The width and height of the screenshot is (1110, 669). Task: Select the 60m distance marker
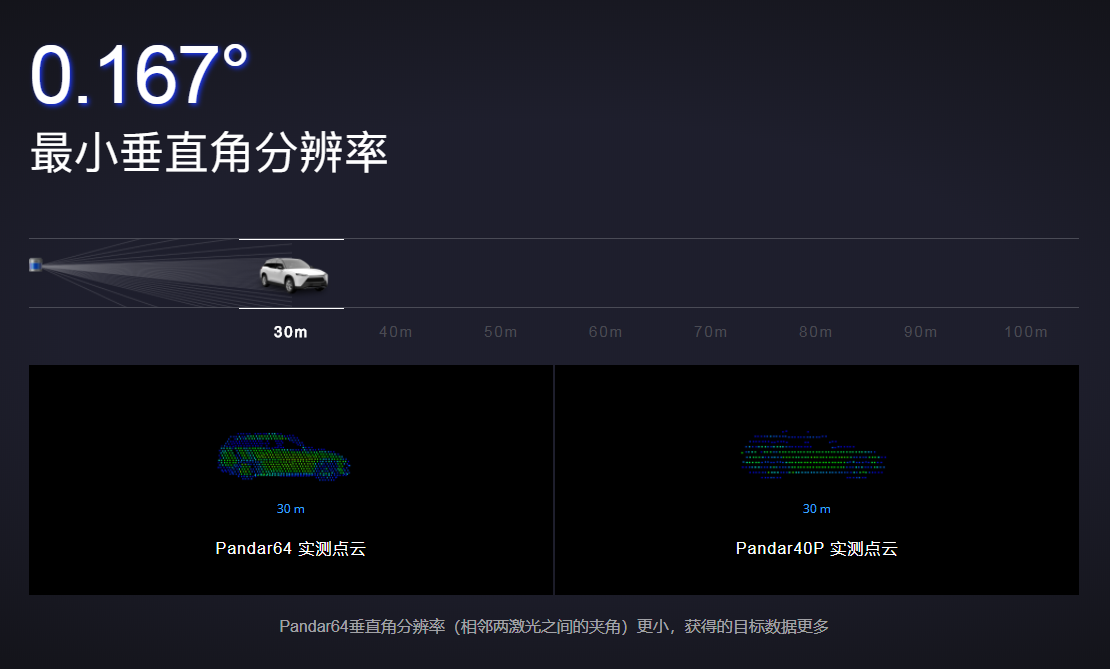(x=605, y=332)
